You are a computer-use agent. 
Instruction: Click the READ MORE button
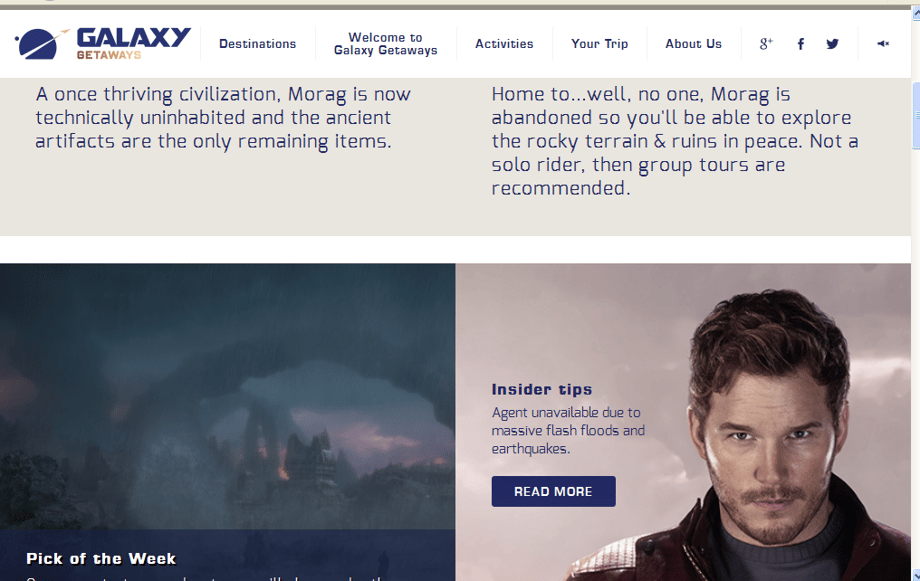pos(553,491)
